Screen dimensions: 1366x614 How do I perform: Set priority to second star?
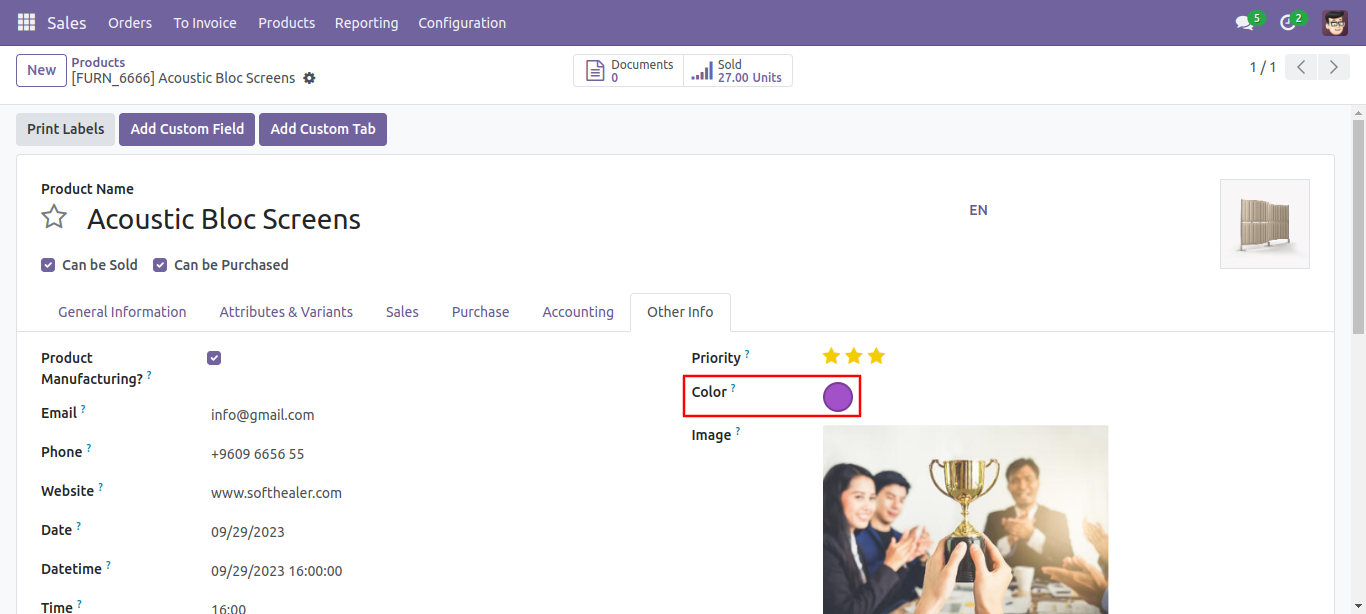(x=854, y=356)
